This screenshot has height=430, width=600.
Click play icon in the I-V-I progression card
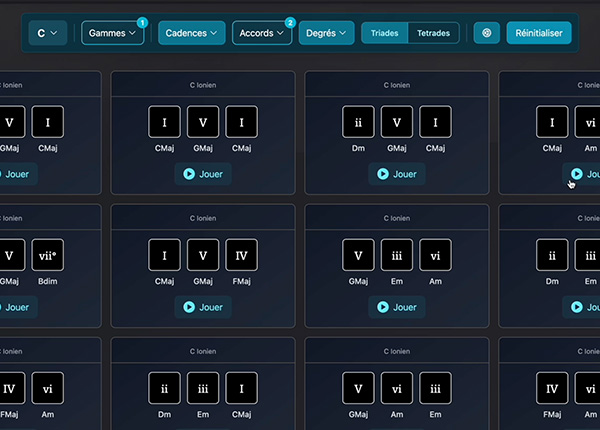[187, 174]
